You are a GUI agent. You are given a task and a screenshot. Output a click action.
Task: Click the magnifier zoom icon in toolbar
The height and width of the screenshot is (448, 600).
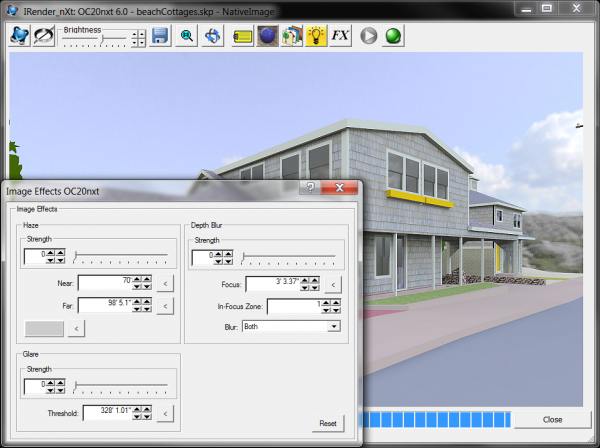[x=187, y=36]
